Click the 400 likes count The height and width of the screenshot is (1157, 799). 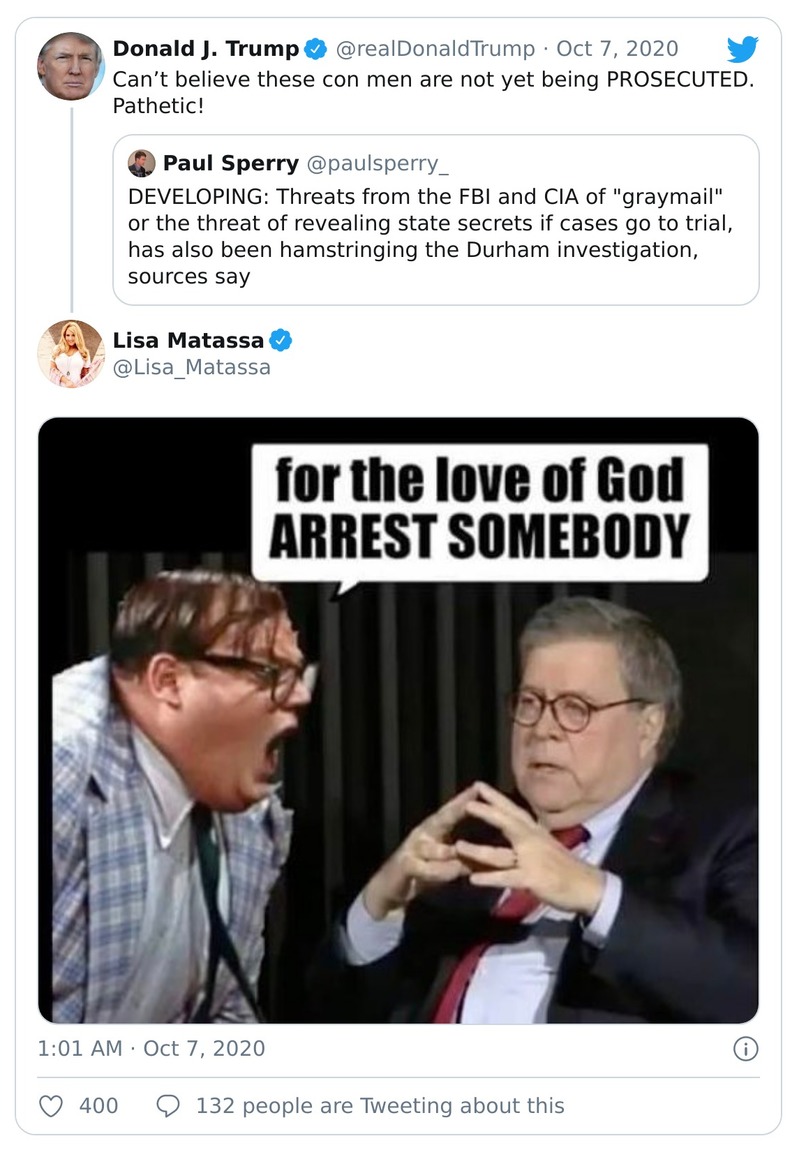(x=98, y=1106)
